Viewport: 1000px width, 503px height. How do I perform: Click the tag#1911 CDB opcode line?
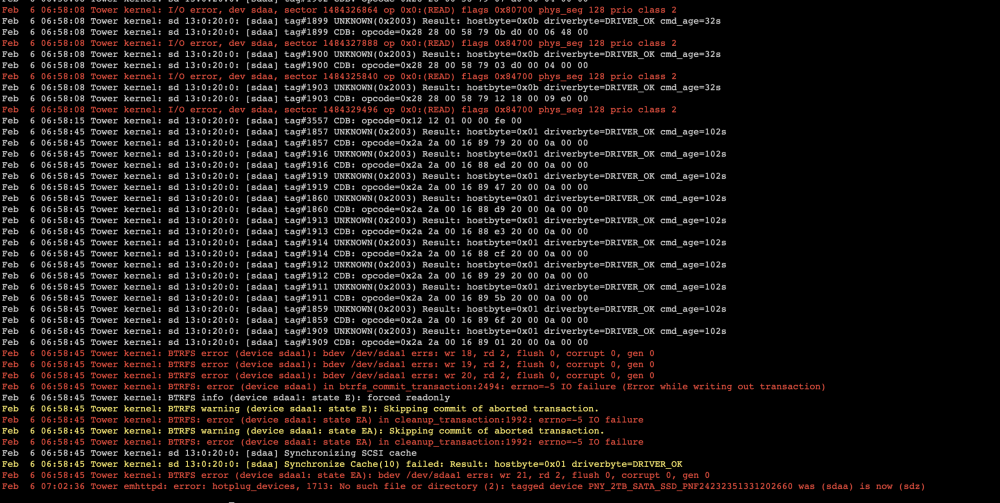(295, 298)
